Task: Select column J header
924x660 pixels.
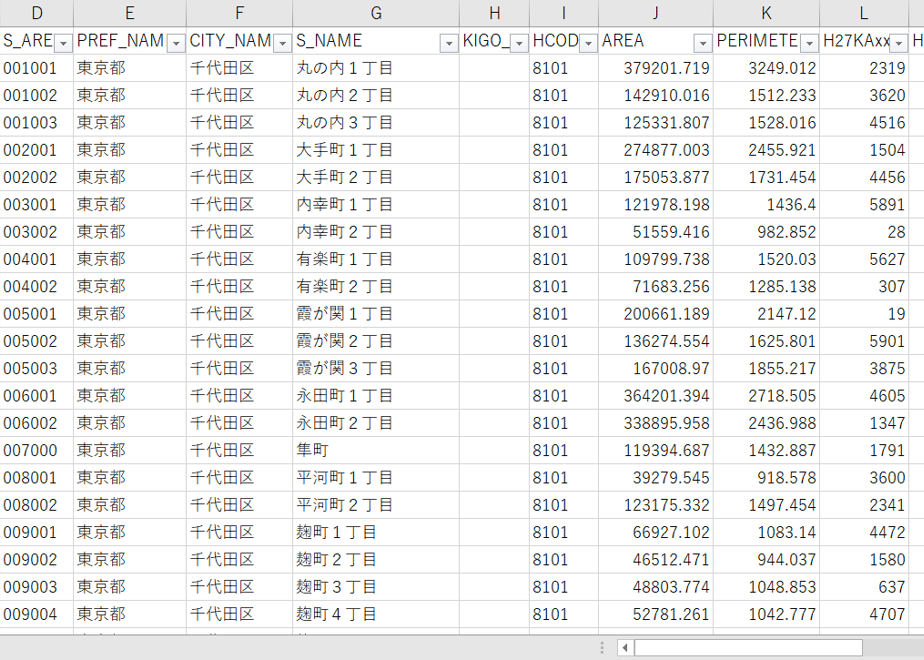Action: point(656,13)
